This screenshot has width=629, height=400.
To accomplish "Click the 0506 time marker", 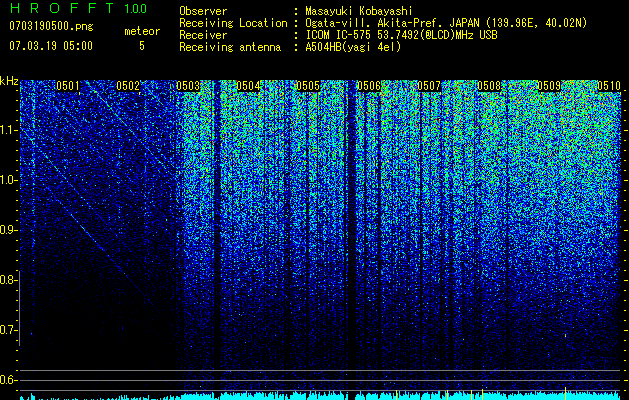I will (x=369, y=86).
